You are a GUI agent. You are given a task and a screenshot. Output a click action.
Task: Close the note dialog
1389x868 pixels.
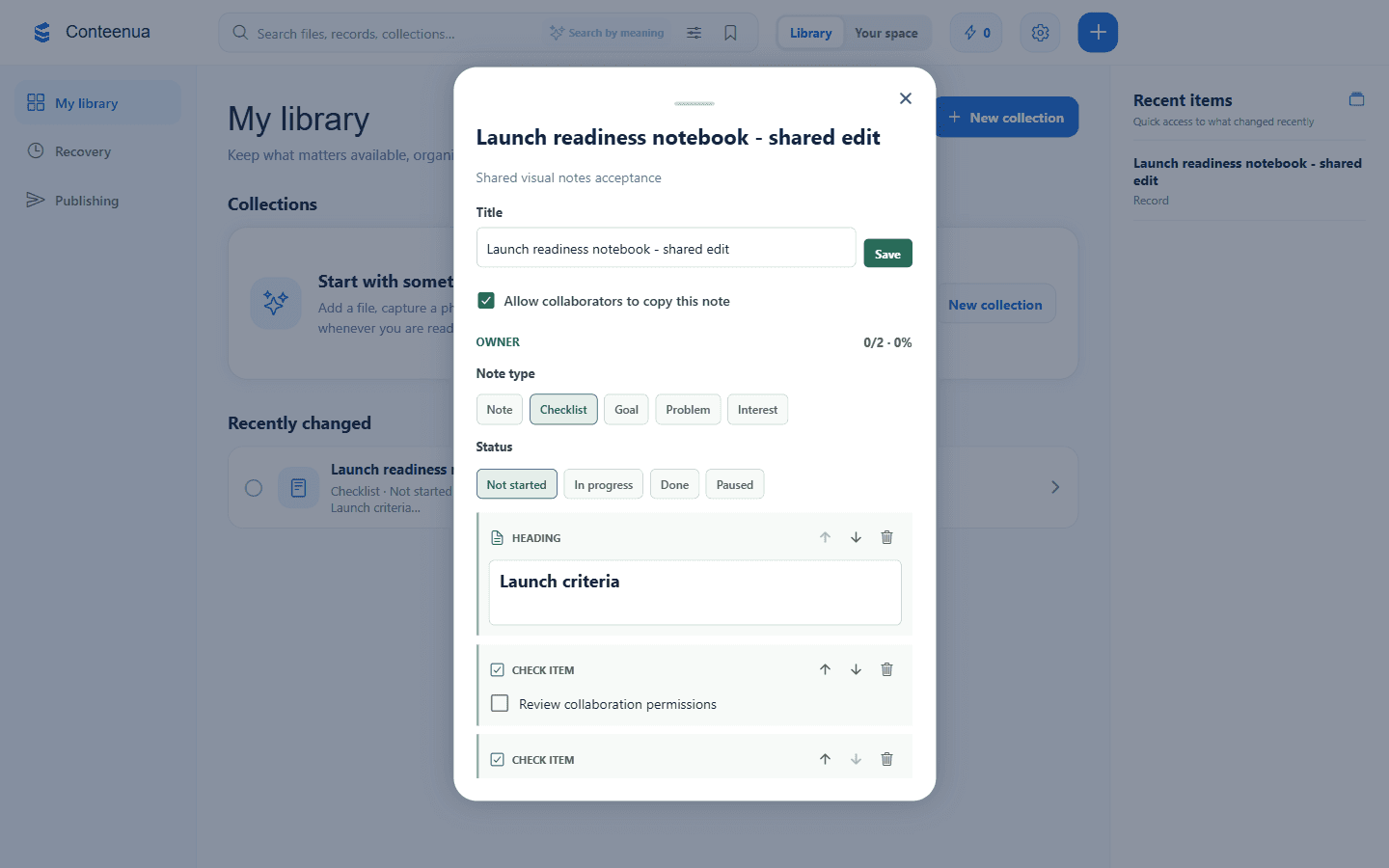click(905, 98)
